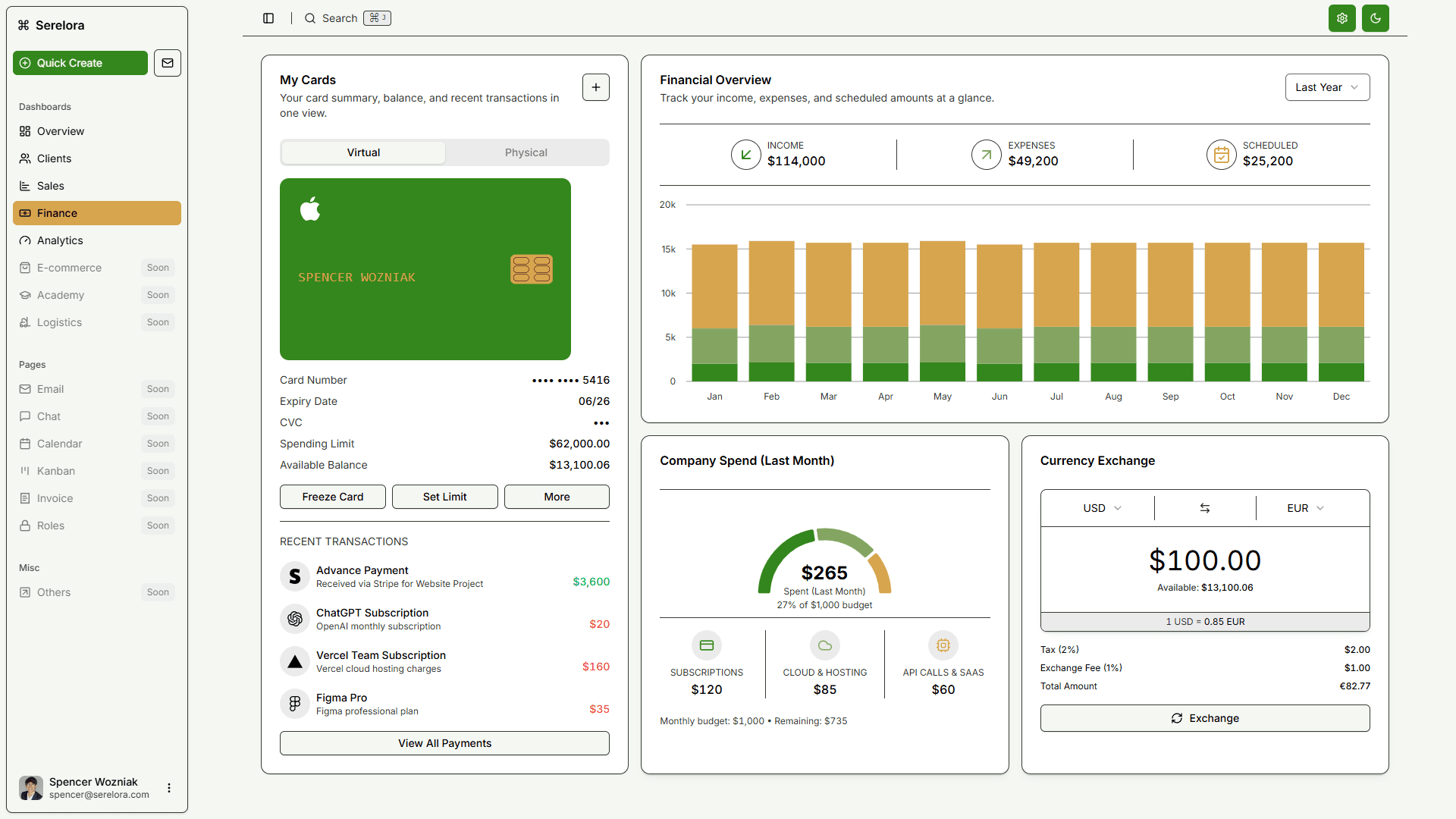Viewport: 1456px width, 819px height.
Task: Click the Chat page item
Action: click(x=97, y=416)
